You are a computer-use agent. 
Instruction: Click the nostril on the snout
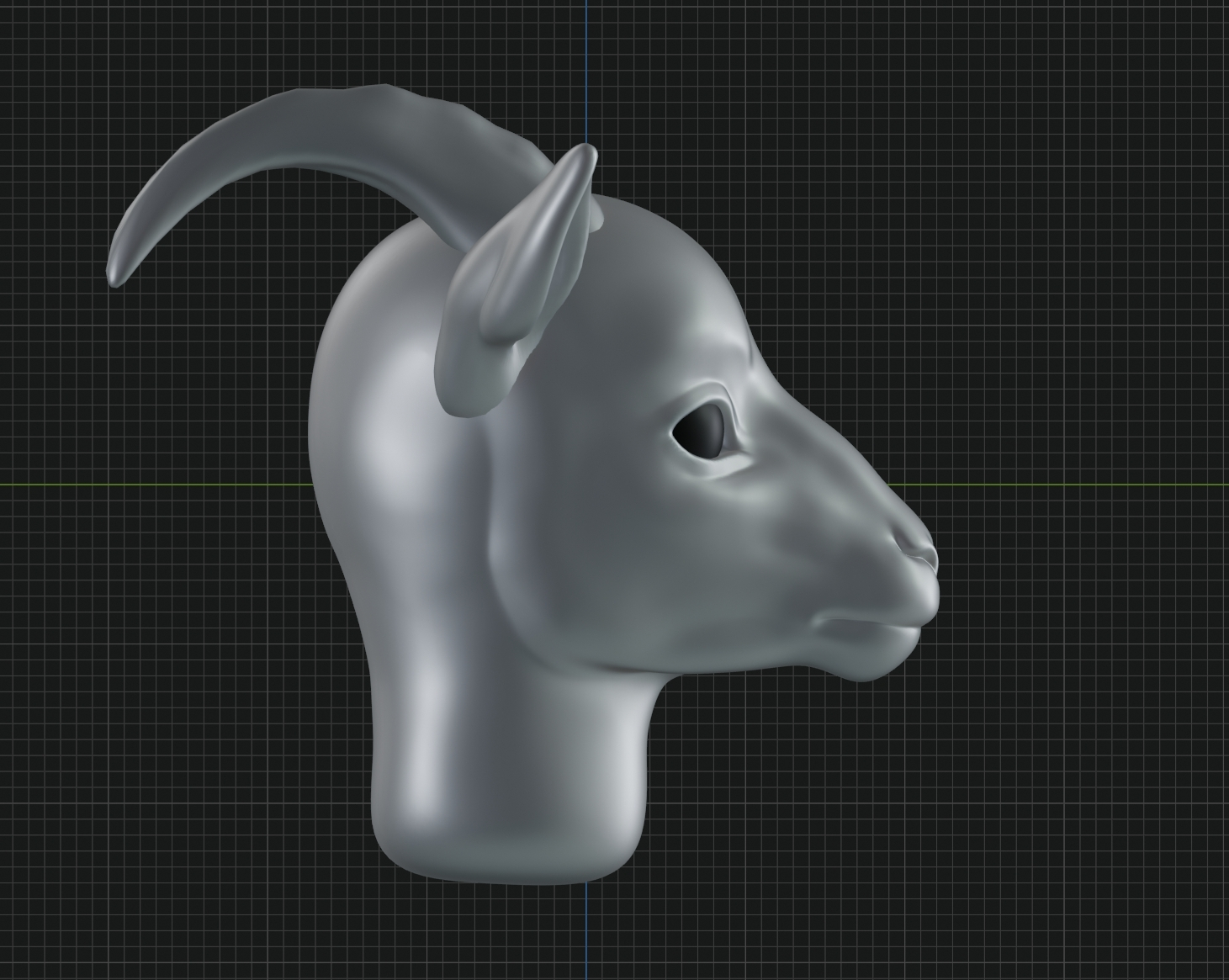(919, 554)
